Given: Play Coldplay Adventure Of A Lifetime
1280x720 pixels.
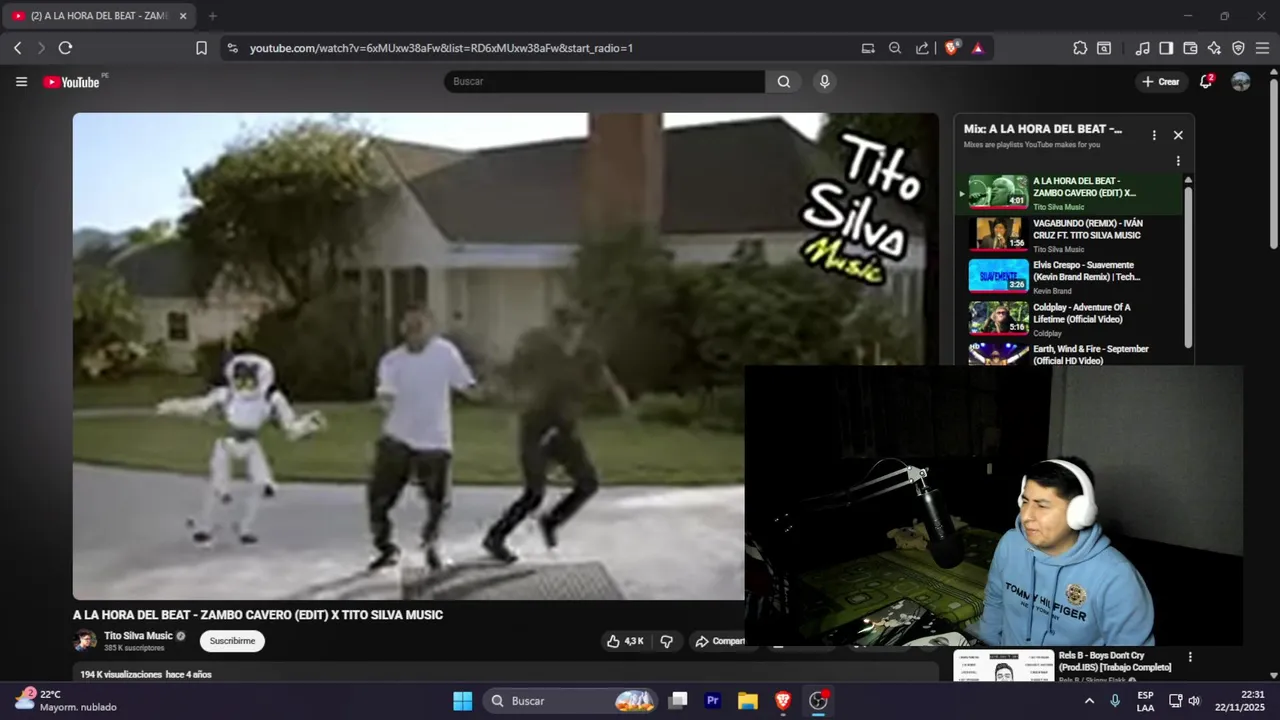Looking at the screenshot, I should (1069, 318).
